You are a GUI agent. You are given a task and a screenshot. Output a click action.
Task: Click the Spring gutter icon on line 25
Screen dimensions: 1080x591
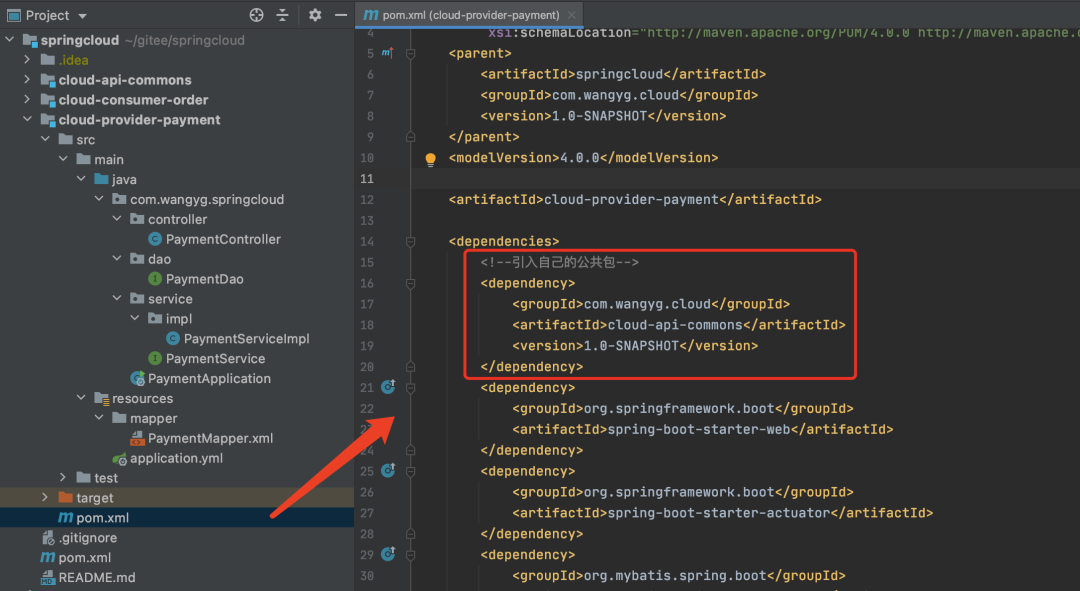(x=388, y=470)
